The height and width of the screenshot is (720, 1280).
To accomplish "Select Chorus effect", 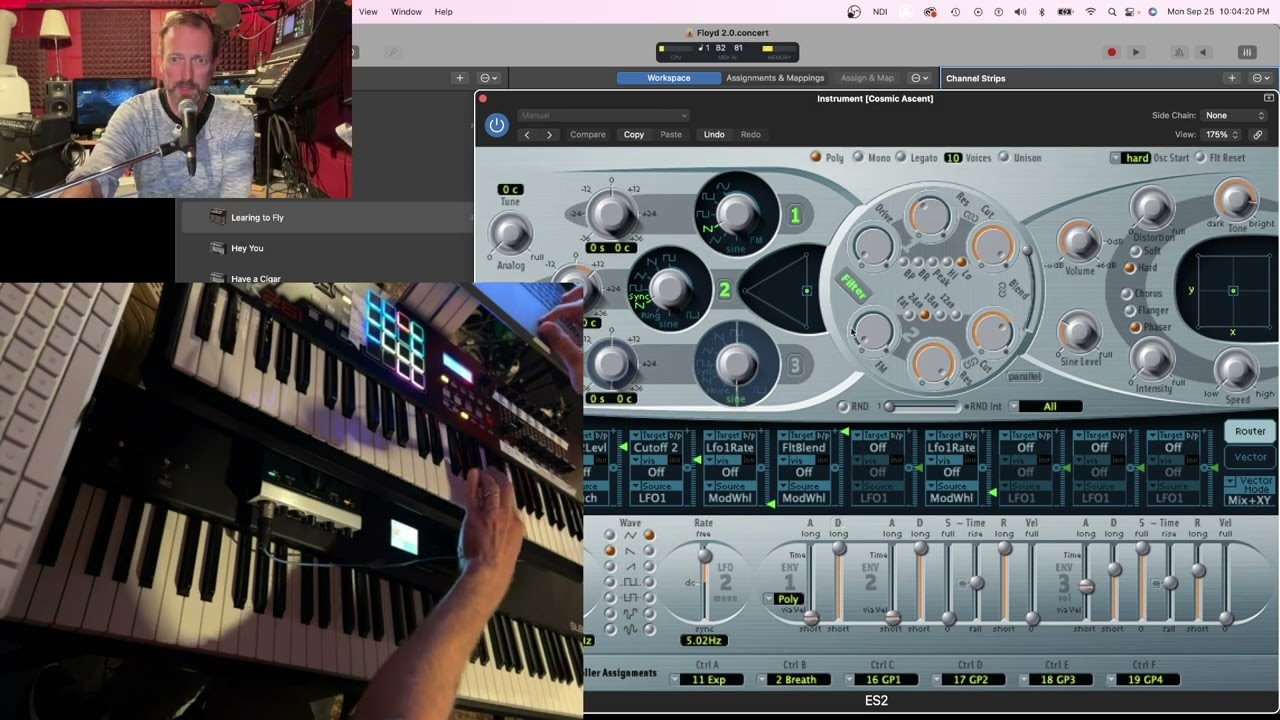I will click(x=1127, y=294).
